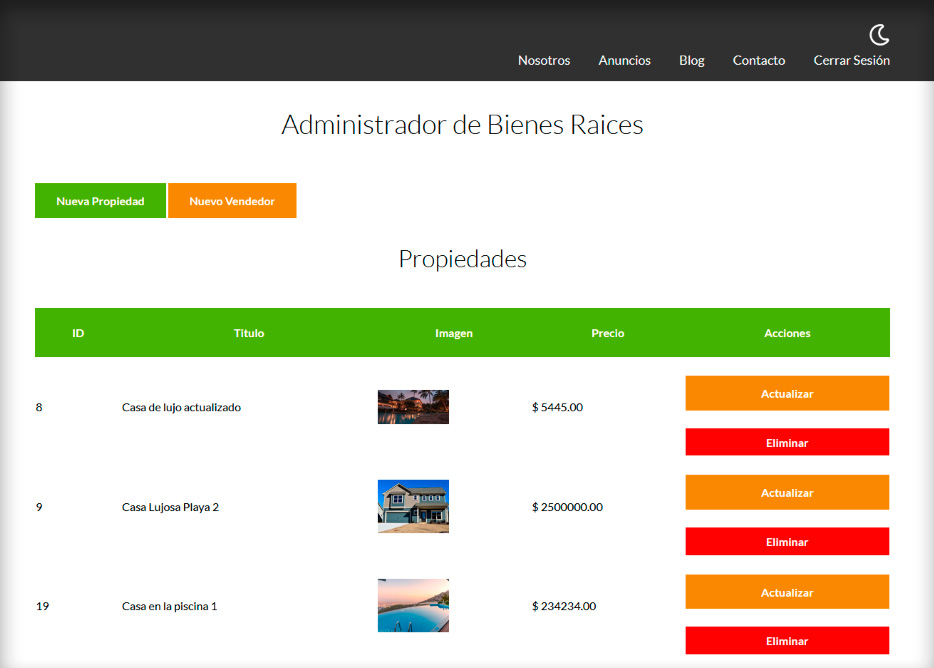
Task: Sort by the ID column header
Action: [x=78, y=333]
